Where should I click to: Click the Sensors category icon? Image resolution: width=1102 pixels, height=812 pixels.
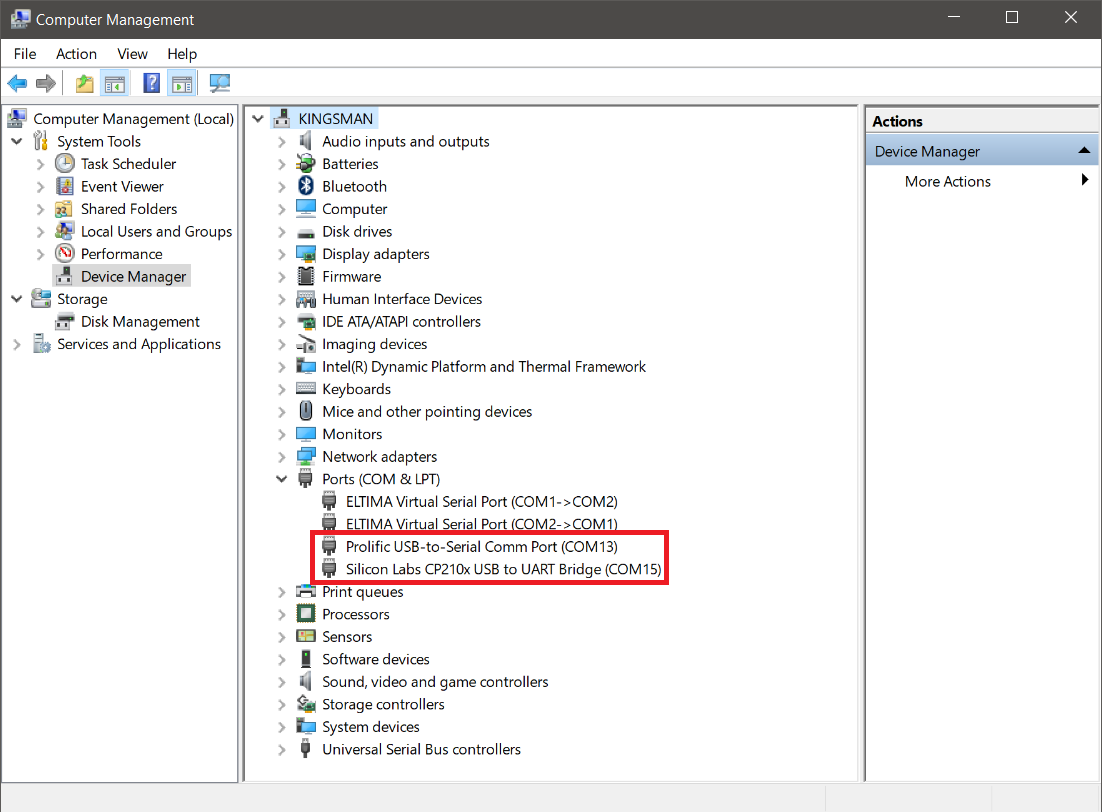point(306,636)
